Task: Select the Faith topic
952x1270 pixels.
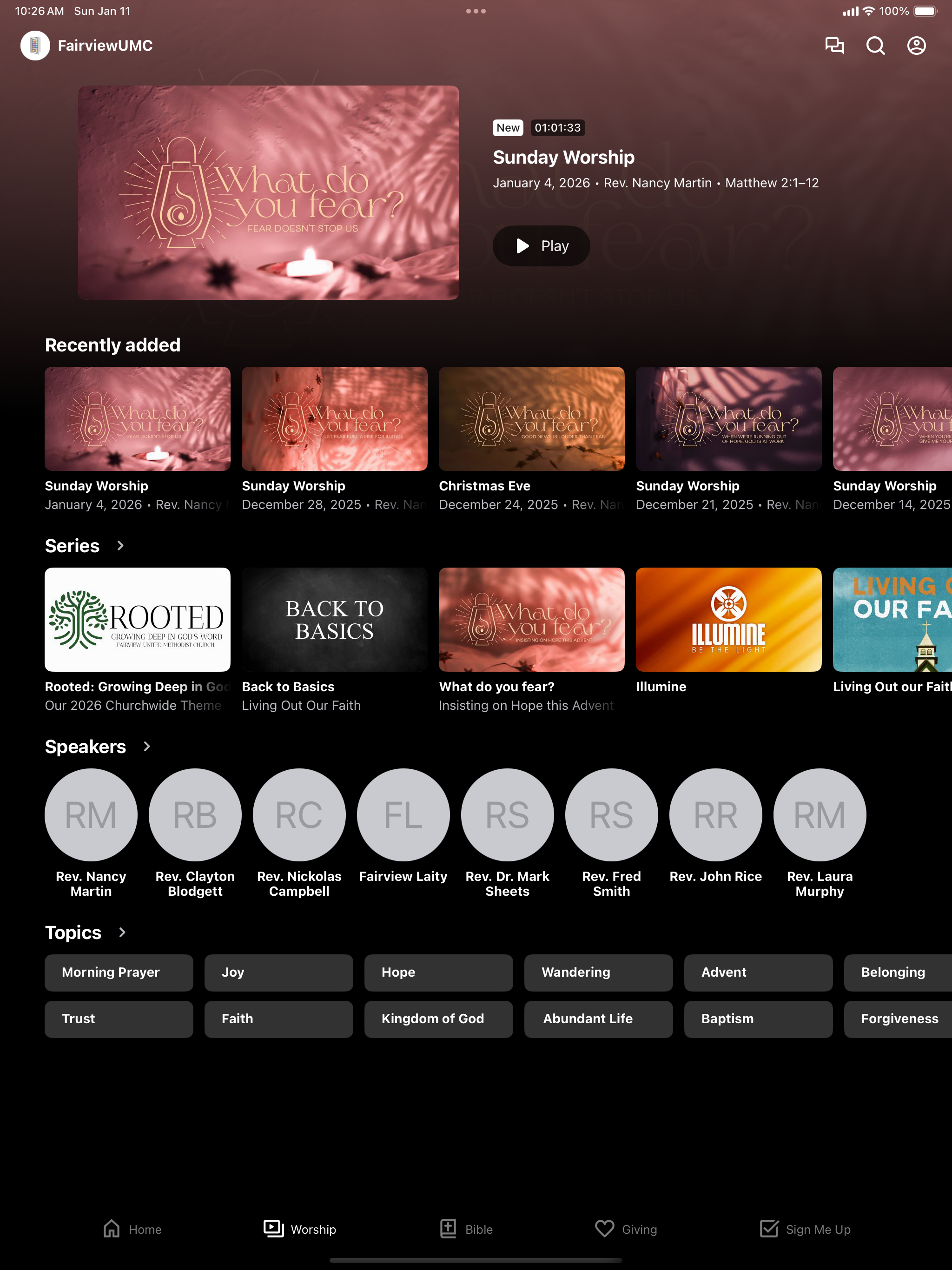Action: pyautogui.click(x=278, y=1019)
